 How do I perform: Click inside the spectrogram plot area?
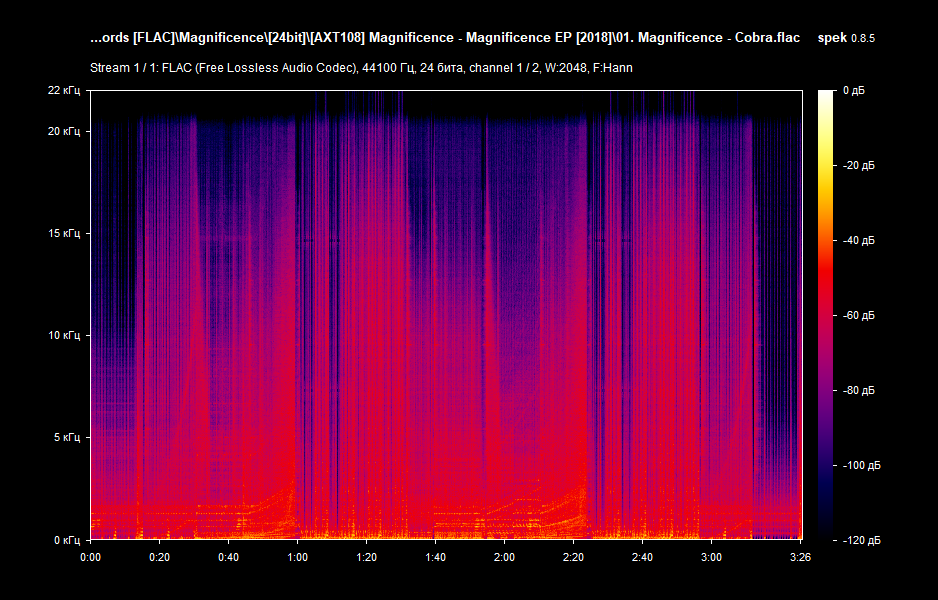click(446, 315)
